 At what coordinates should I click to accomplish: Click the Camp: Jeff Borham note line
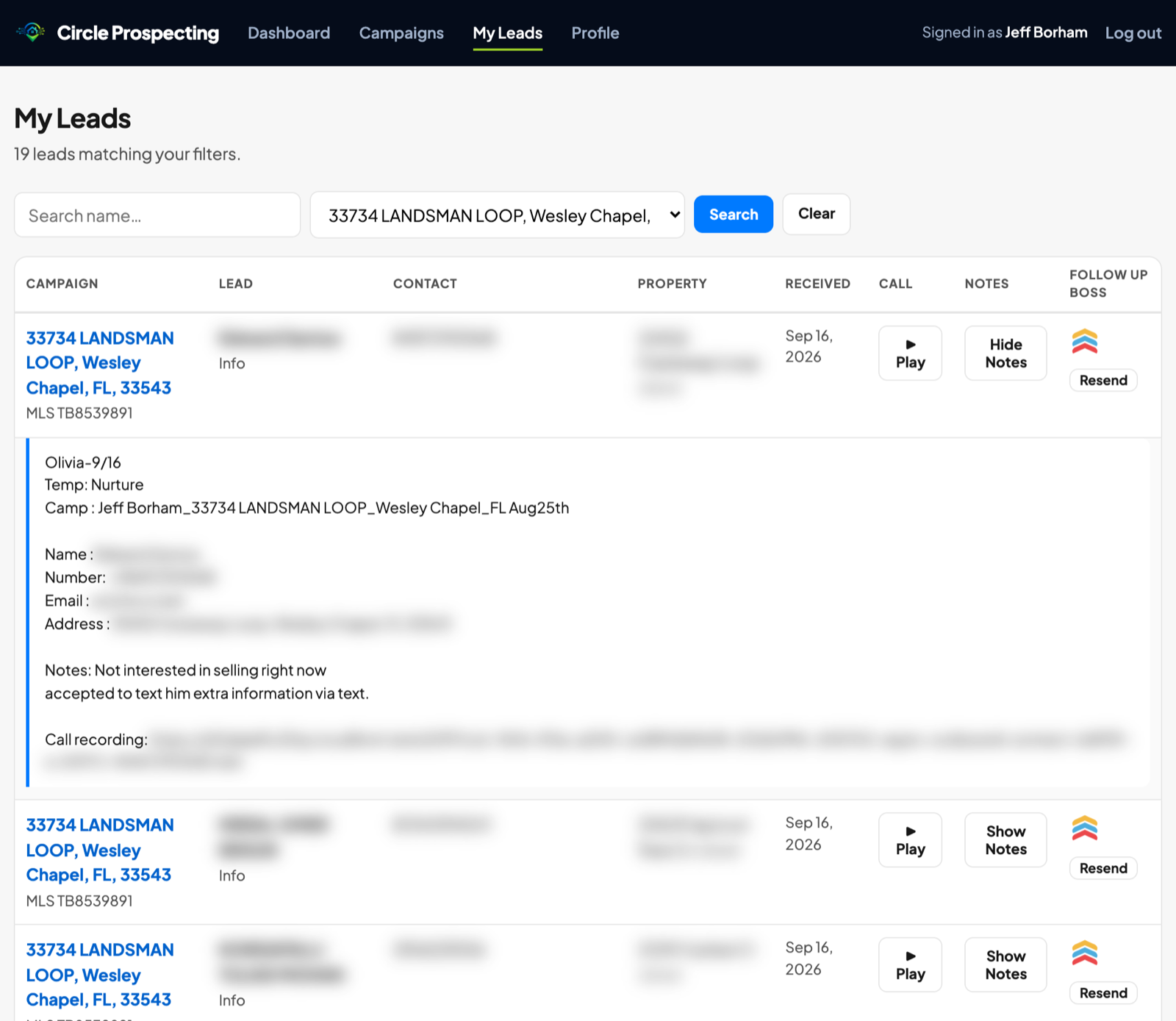click(307, 508)
